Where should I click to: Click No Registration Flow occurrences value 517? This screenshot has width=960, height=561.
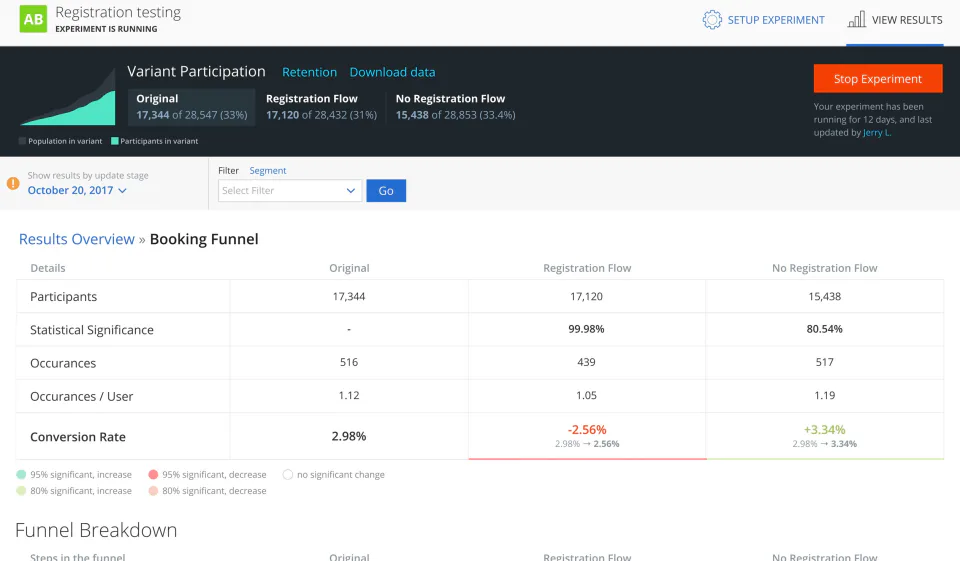[825, 363]
